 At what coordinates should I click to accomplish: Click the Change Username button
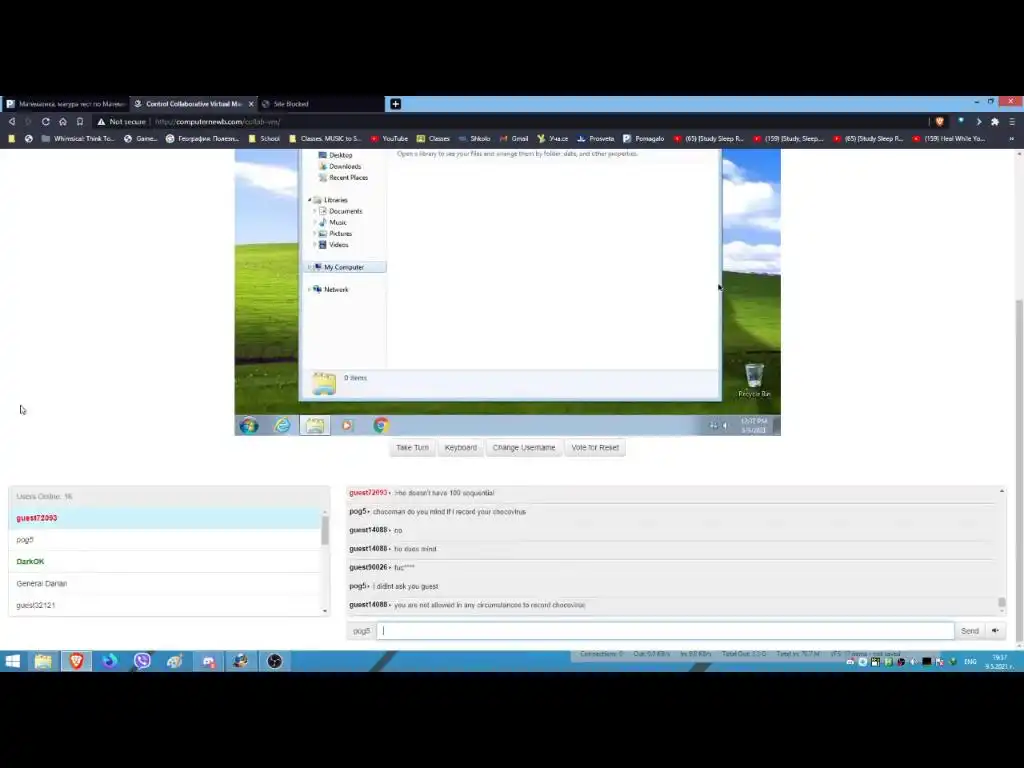524,447
